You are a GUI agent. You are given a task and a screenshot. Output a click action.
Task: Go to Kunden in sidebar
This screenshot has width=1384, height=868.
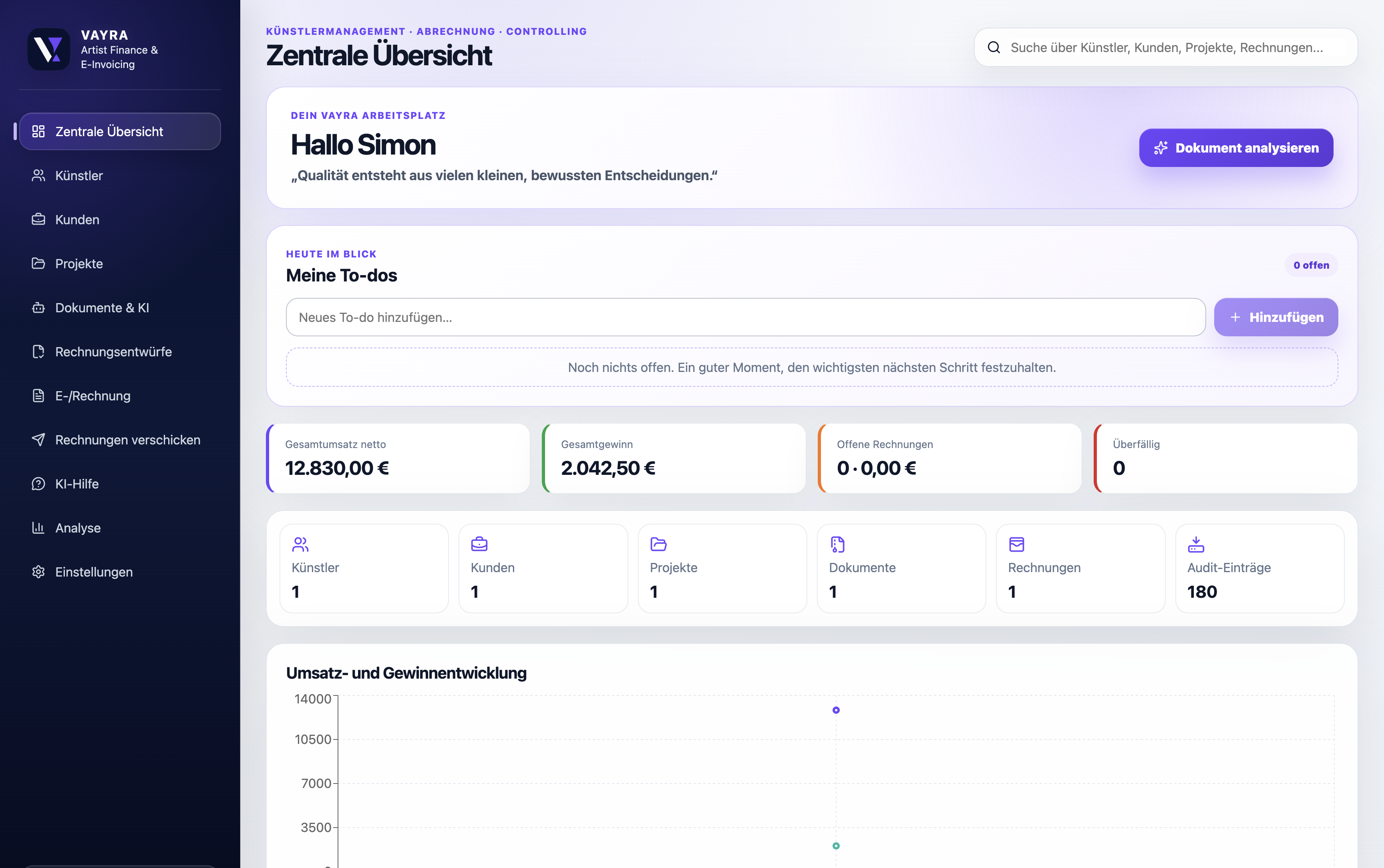click(120, 219)
